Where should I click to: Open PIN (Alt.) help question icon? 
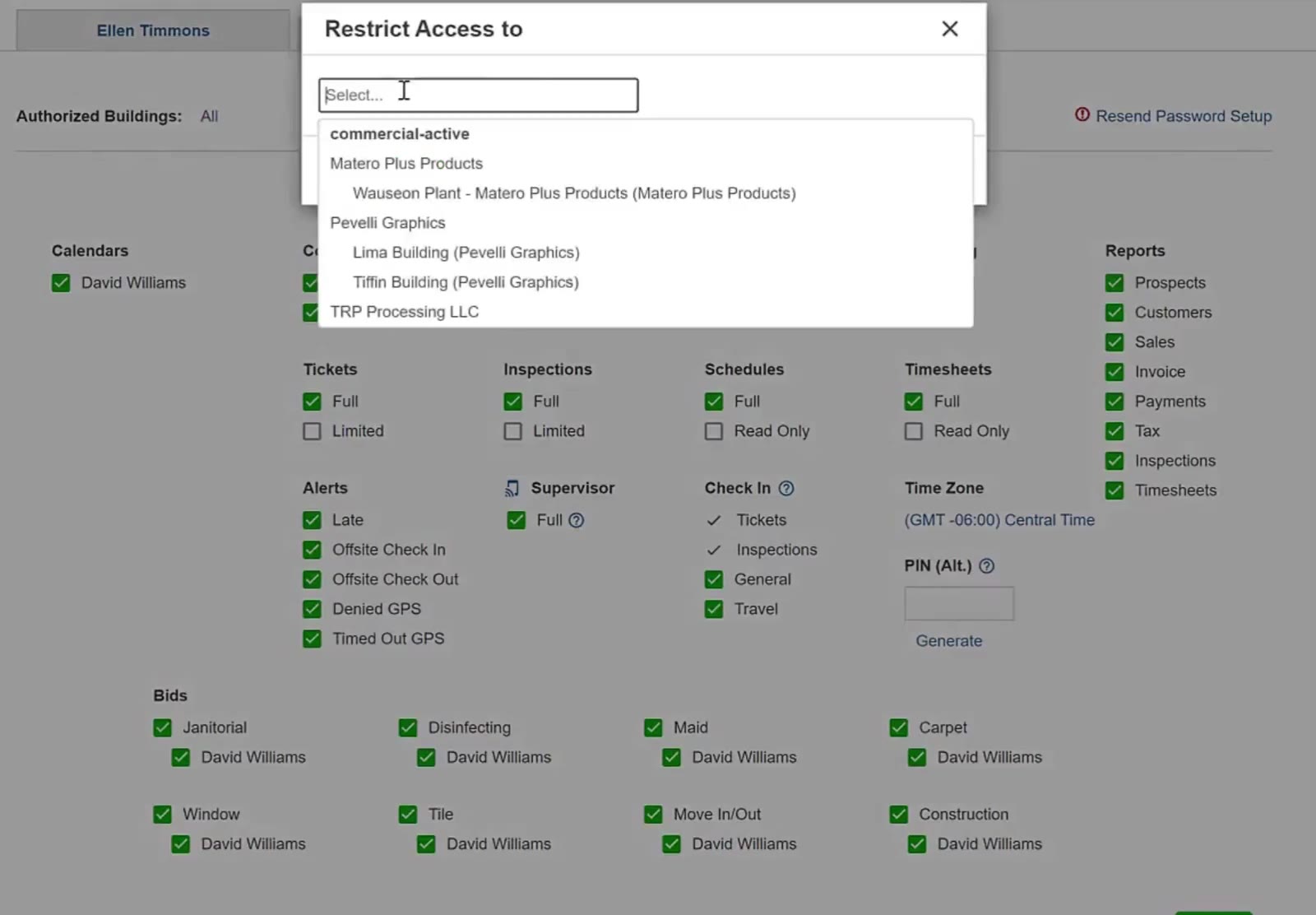(x=987, y=566)
